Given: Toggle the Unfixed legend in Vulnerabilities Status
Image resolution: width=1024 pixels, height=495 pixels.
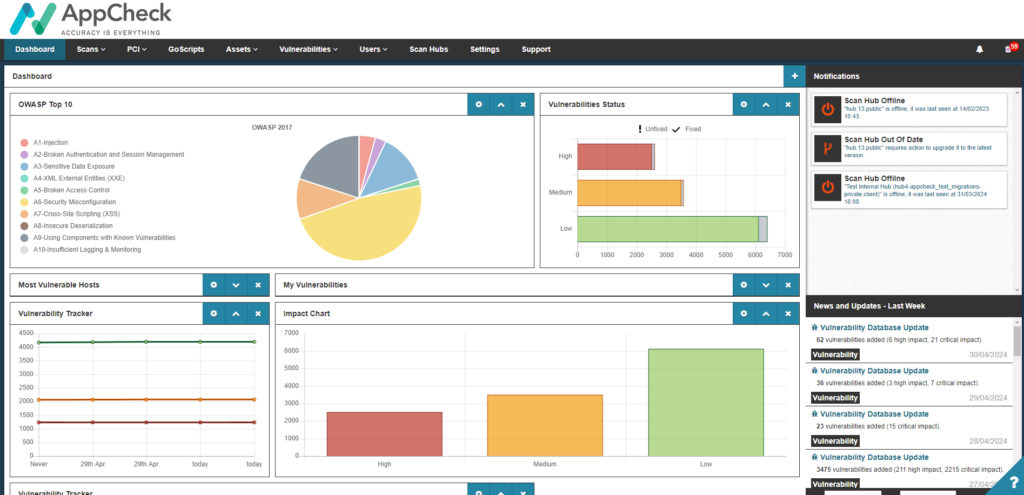Looking at the screenshot, I should [654, 129].
